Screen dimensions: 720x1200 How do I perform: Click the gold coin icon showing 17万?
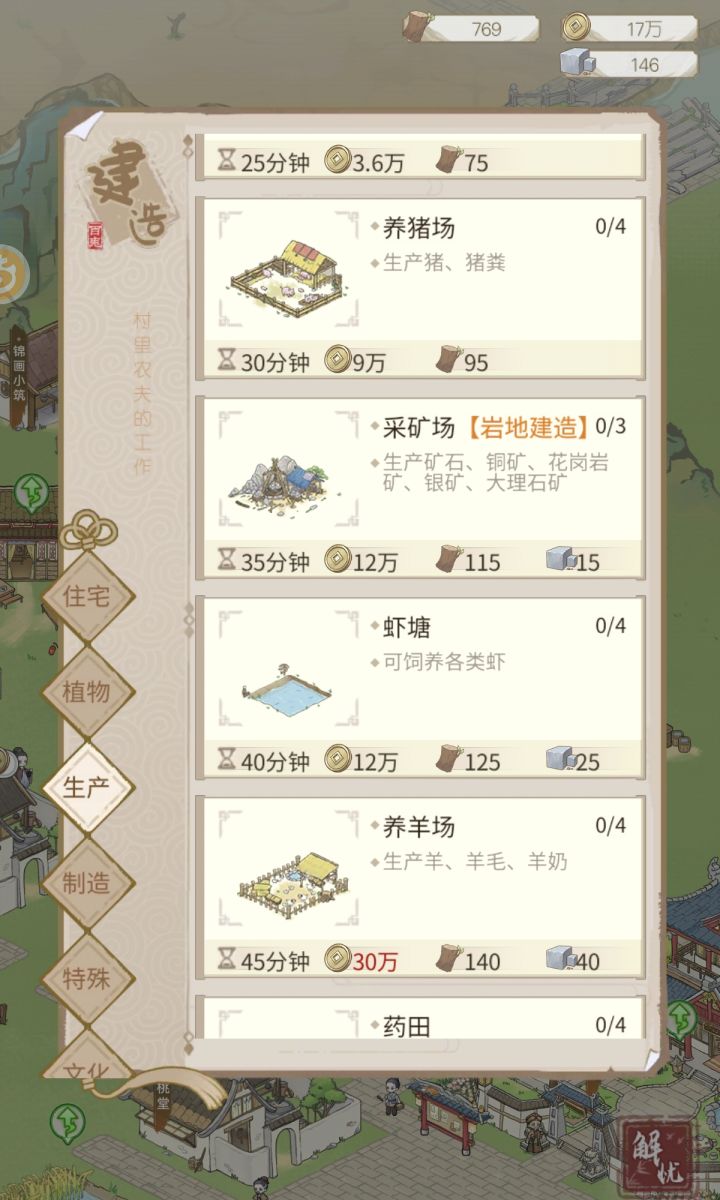coord(575,27)
